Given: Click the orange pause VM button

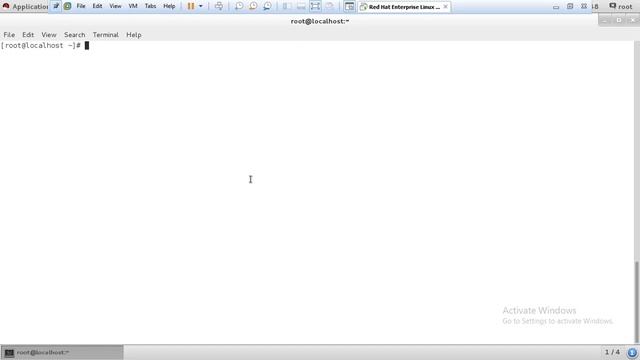Looking at the screenshot, I should click(191, 6).
